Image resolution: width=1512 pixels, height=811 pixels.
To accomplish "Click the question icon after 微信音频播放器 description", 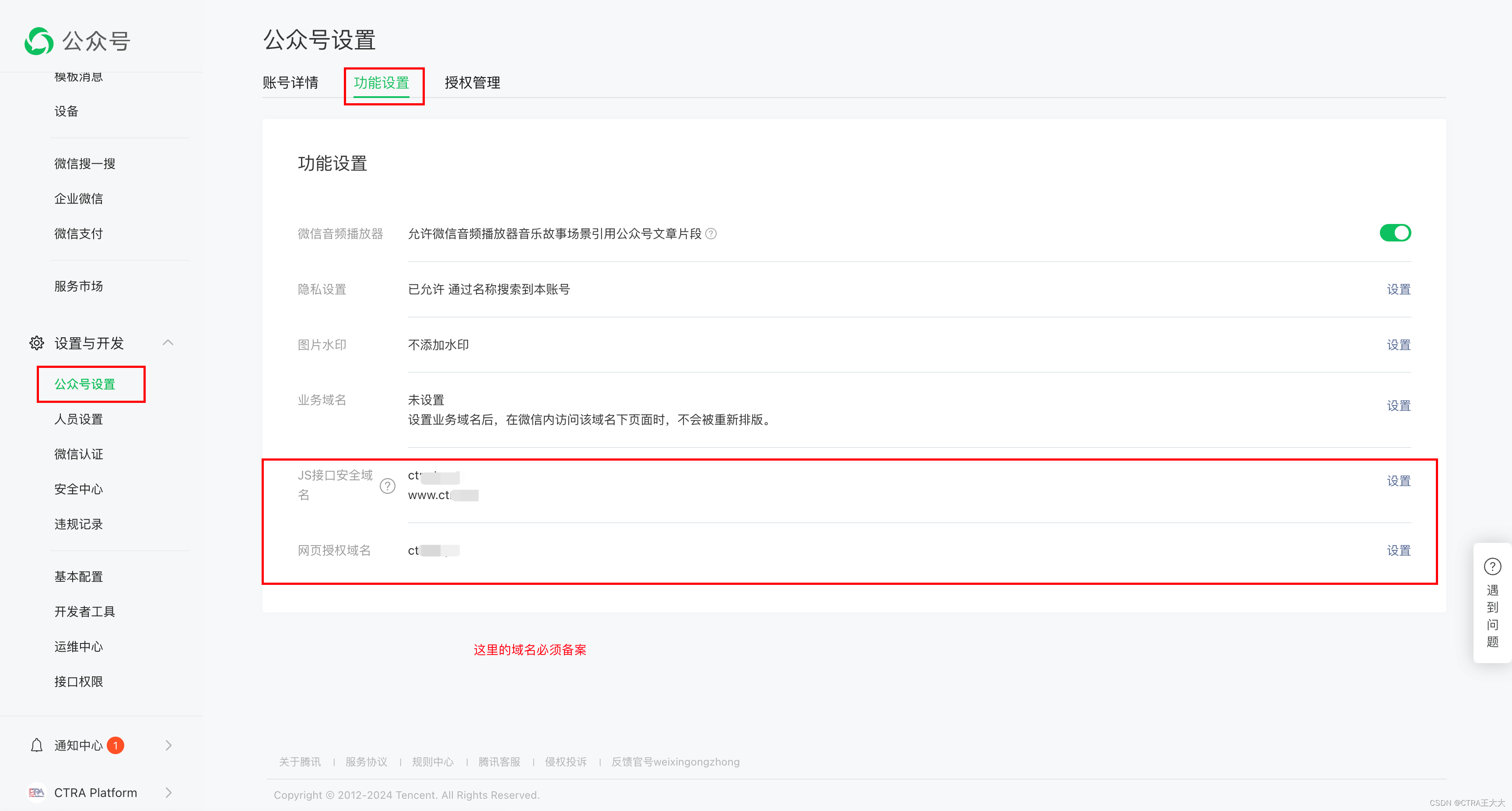I will [711, 234].
